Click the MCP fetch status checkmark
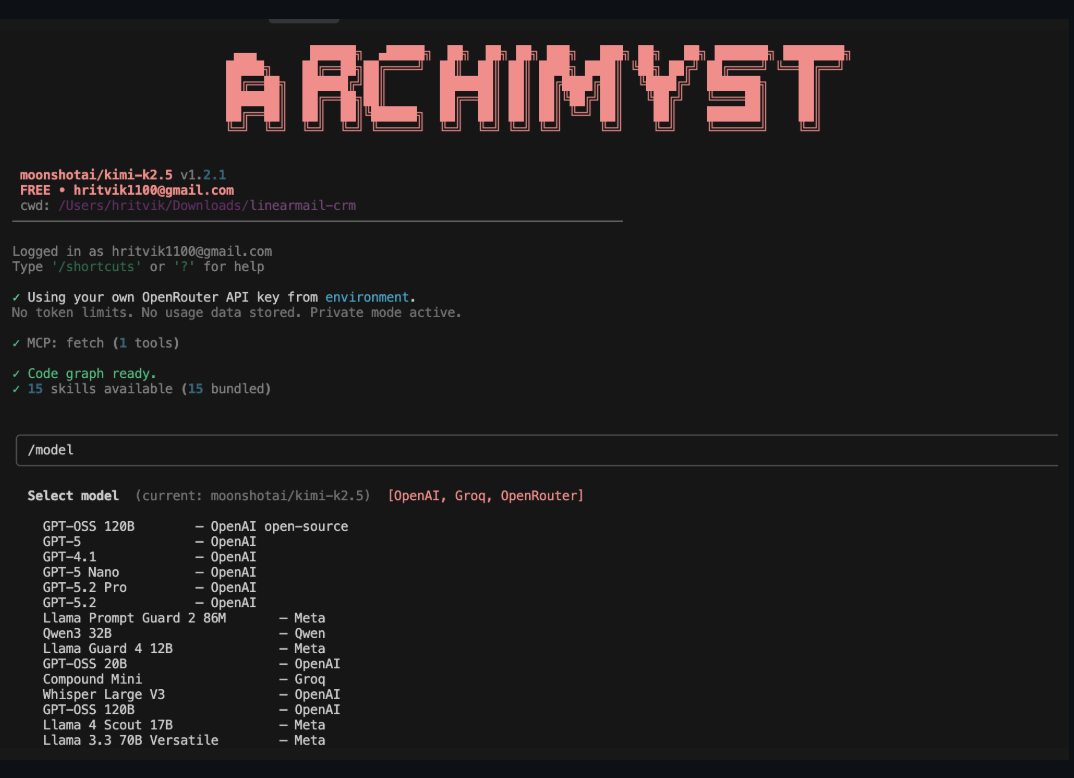This screenshot has width=1074, height=778. coord(15,342)
